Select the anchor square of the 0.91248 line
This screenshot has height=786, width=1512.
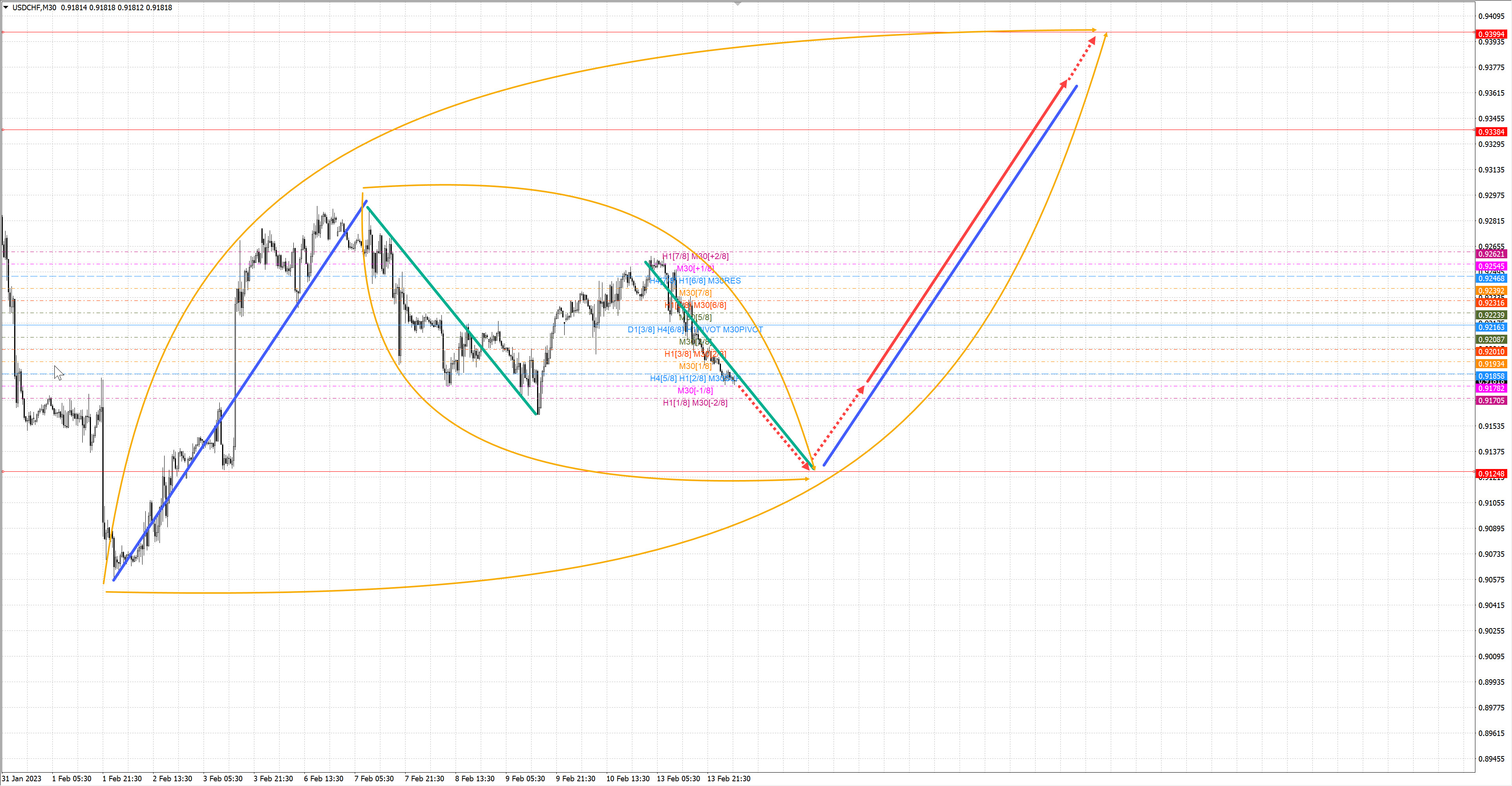pos(3,471)
